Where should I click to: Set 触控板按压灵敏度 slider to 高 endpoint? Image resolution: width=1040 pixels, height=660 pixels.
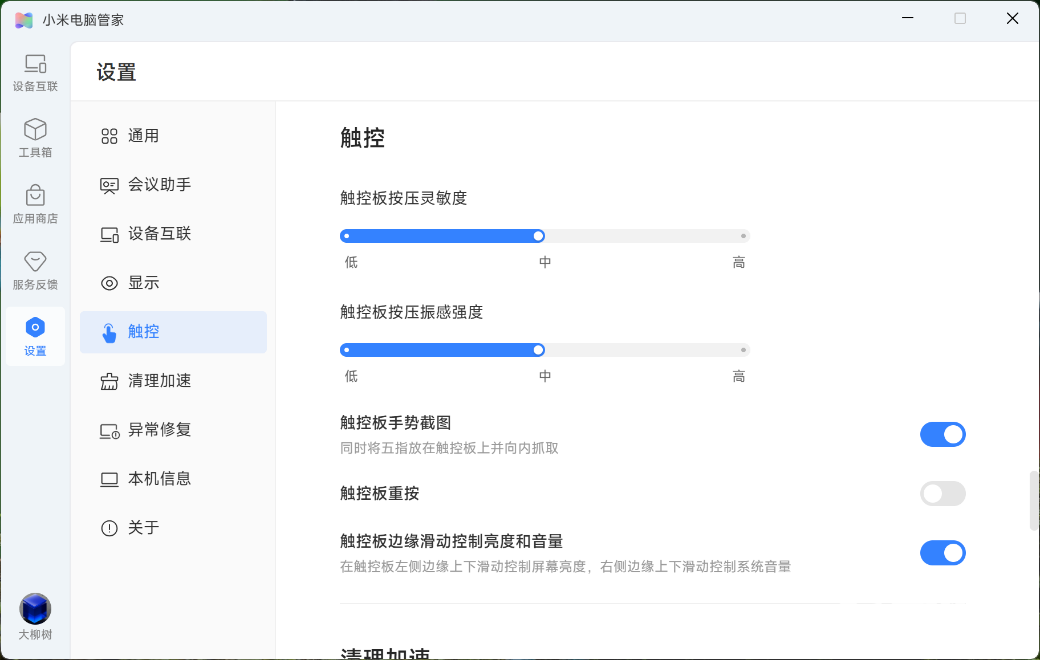[x=743, y=236]
